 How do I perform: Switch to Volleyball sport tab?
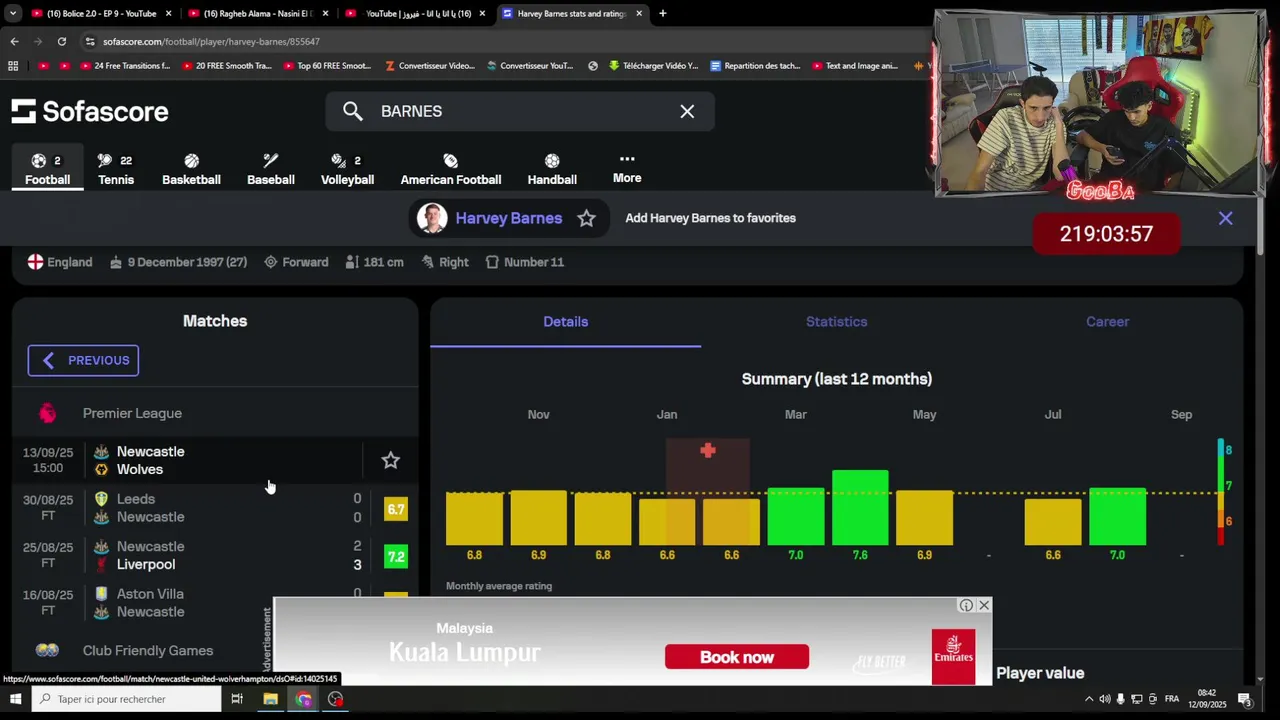(347, 169)
